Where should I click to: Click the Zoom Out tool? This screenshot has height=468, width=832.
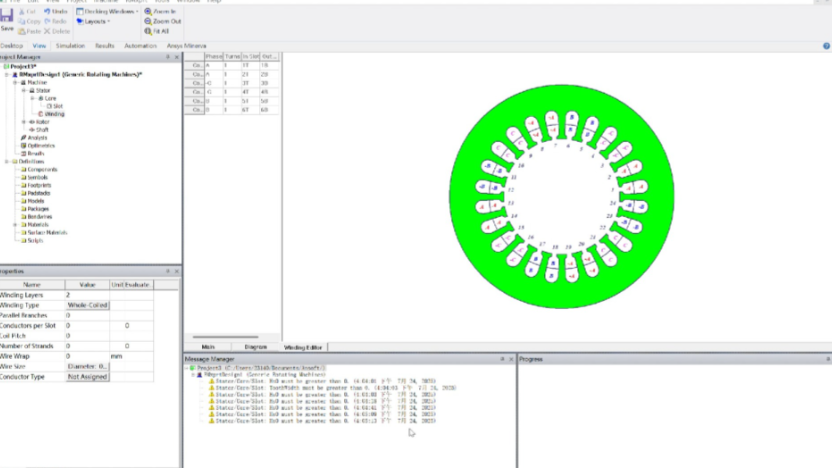coord(164,21)
